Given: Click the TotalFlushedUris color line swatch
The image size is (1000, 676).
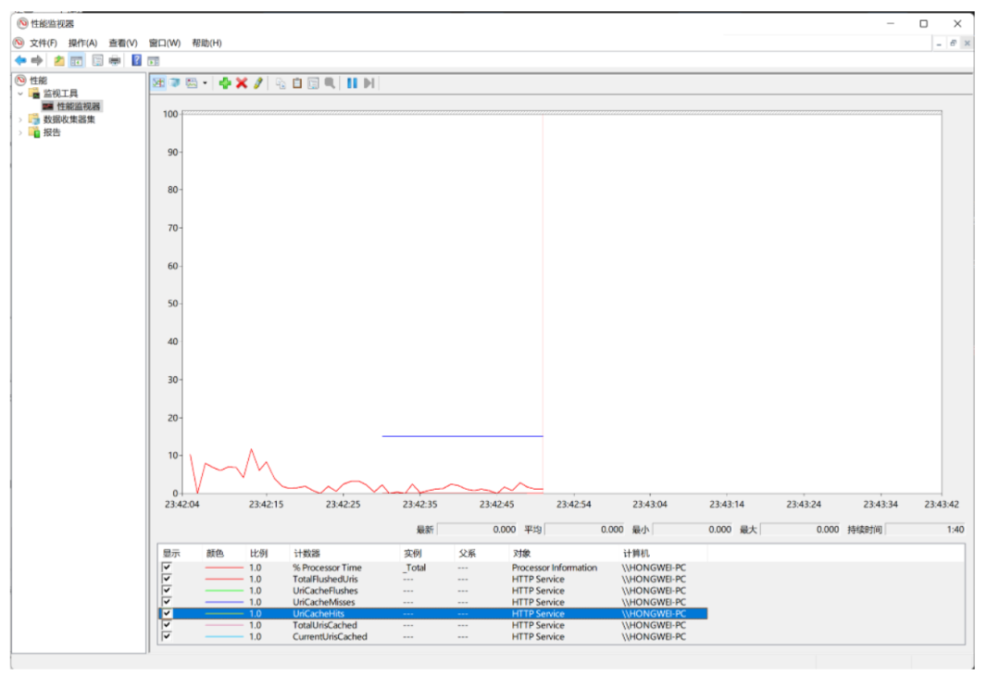Looking at the screenshot, I should point(224,579).
